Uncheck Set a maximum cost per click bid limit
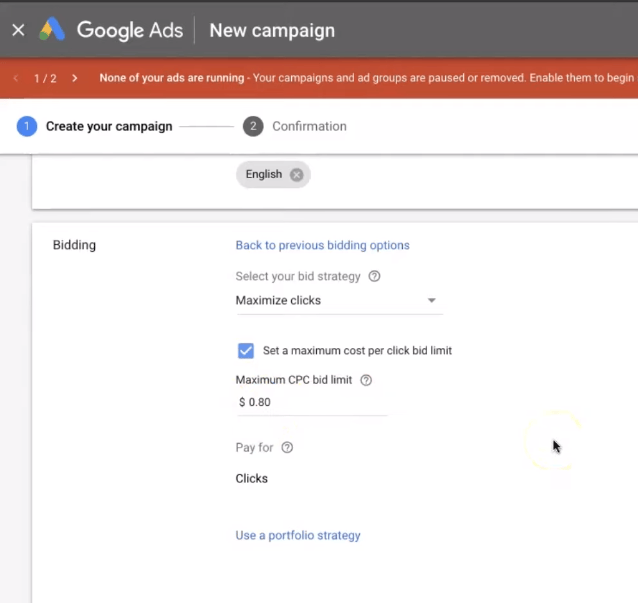 click(245, 351)
